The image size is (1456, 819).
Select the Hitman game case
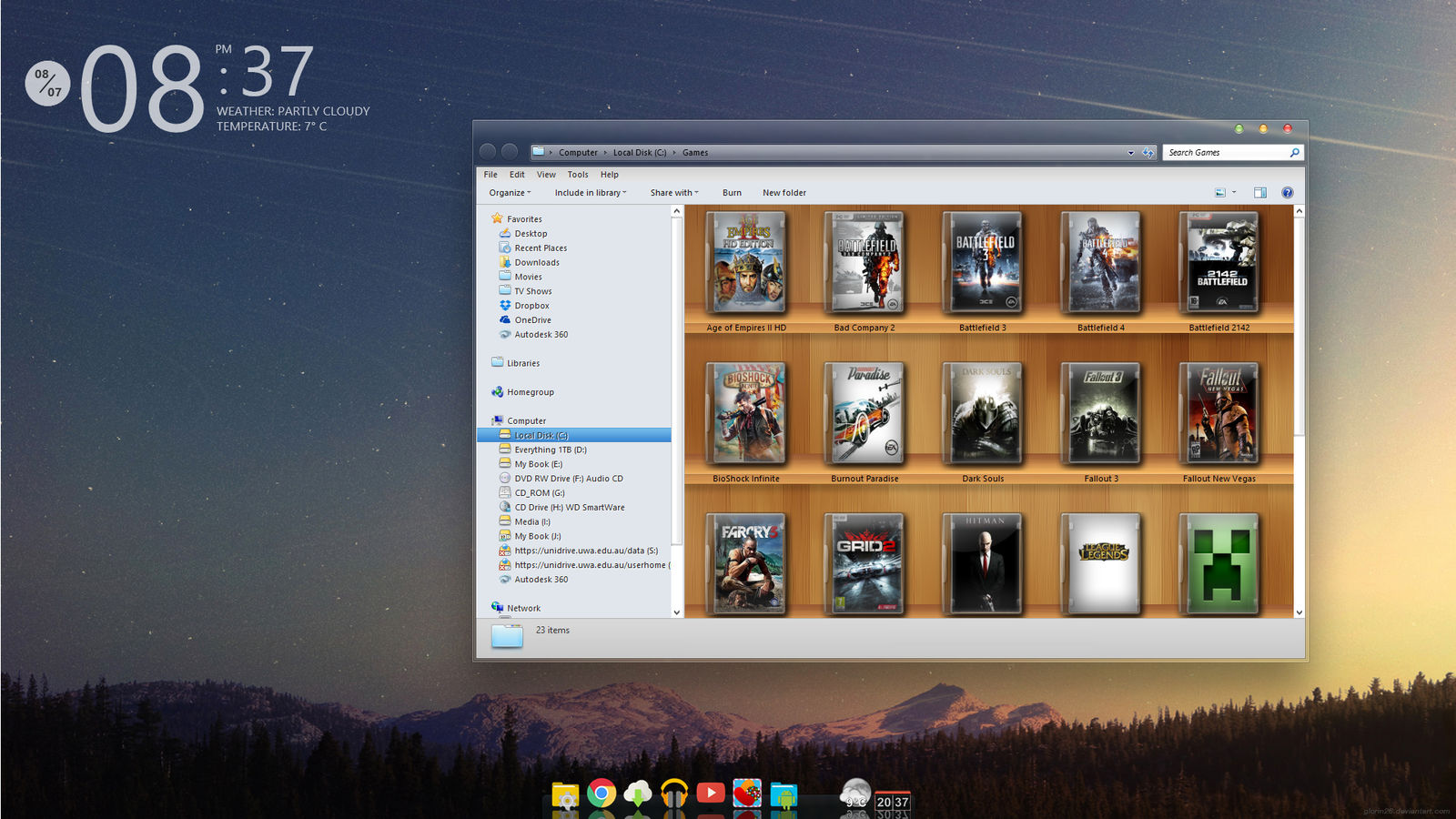tap(983, 564)
